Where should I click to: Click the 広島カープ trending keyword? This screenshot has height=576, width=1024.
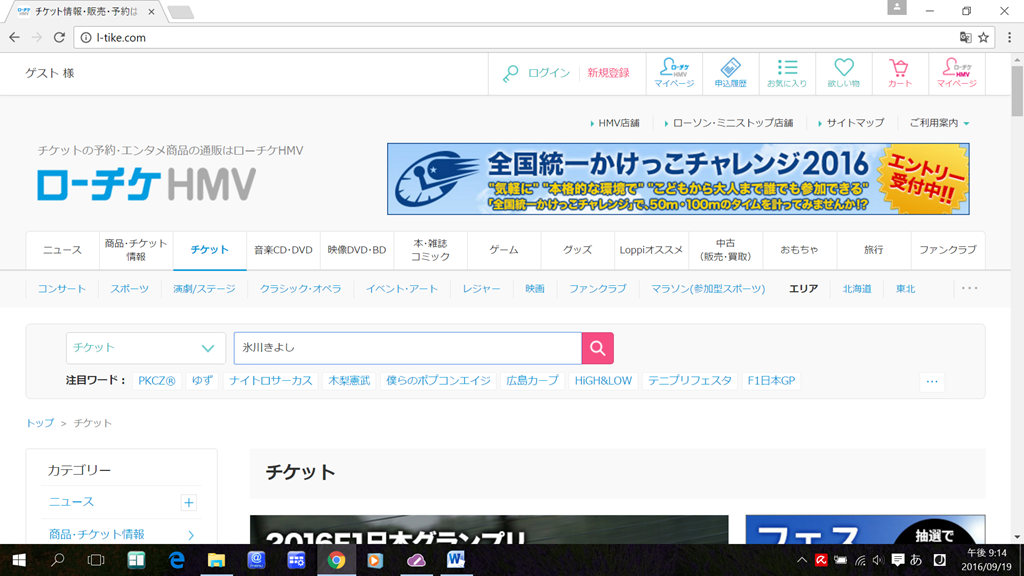tap(532, 381)
